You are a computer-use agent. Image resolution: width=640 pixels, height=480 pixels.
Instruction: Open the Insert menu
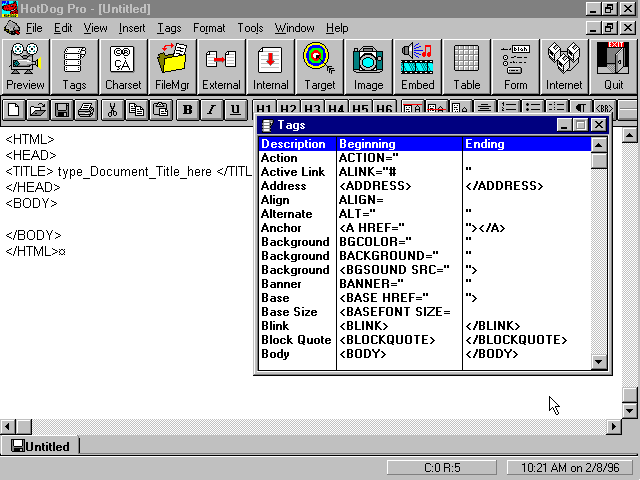point(132,28)
